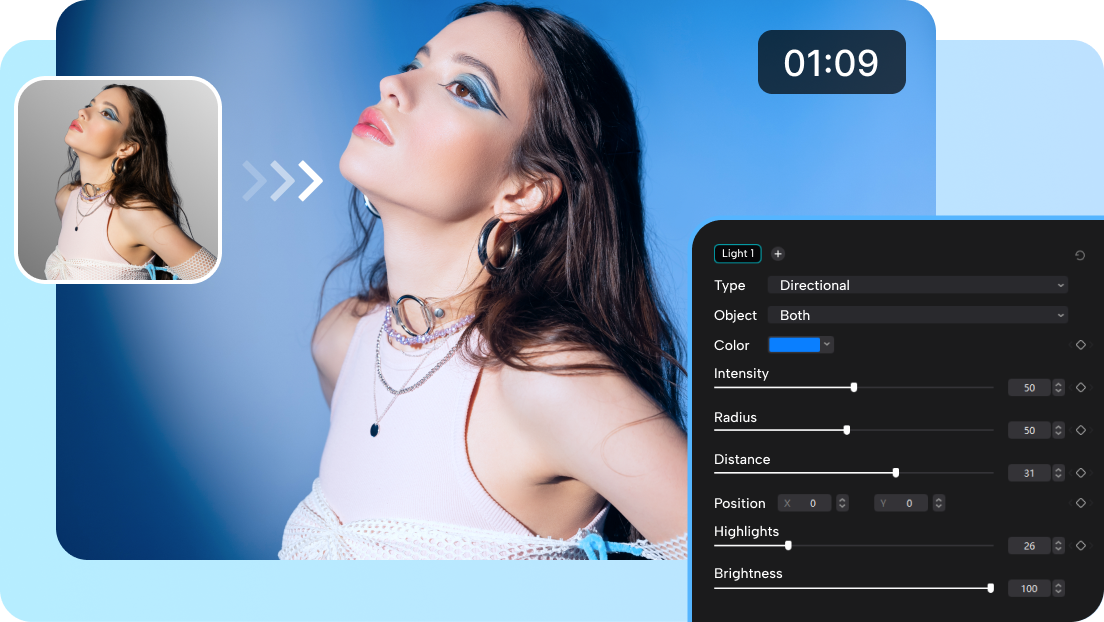Click the Color label
Viewport: 1104px width, 622px height.
coord(732,345)
